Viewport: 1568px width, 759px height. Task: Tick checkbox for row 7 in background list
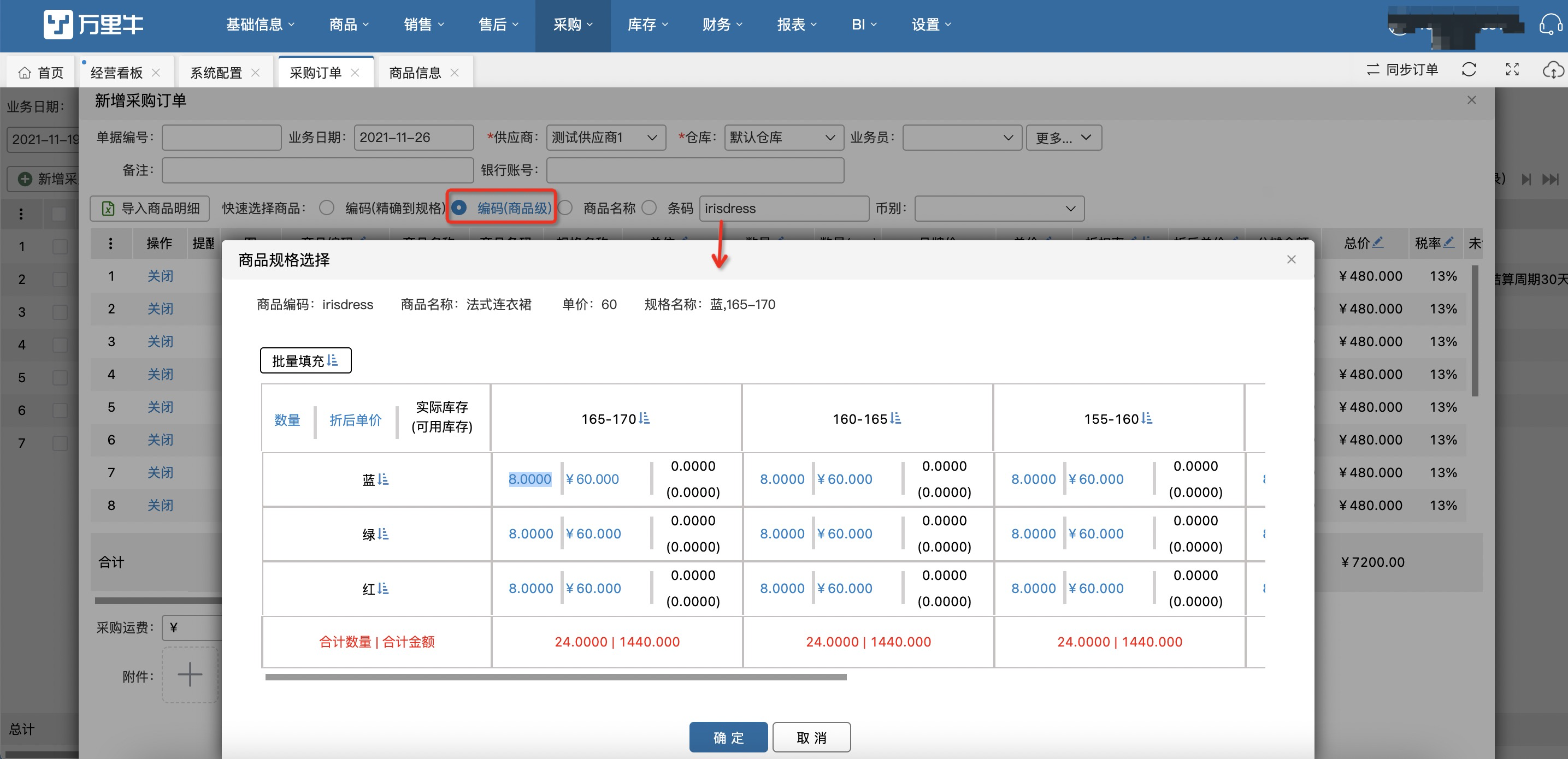coord(59,443)
